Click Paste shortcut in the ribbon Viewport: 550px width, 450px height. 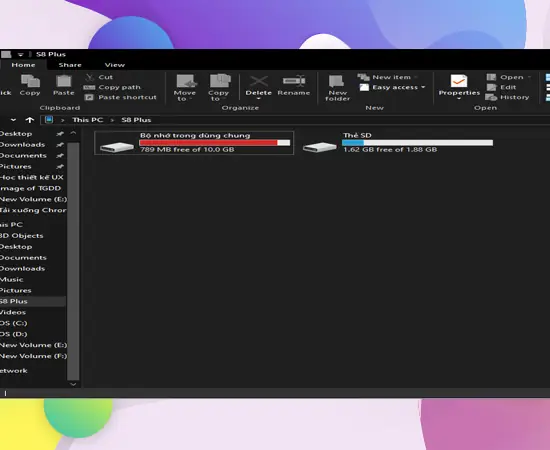pos(121,97)
